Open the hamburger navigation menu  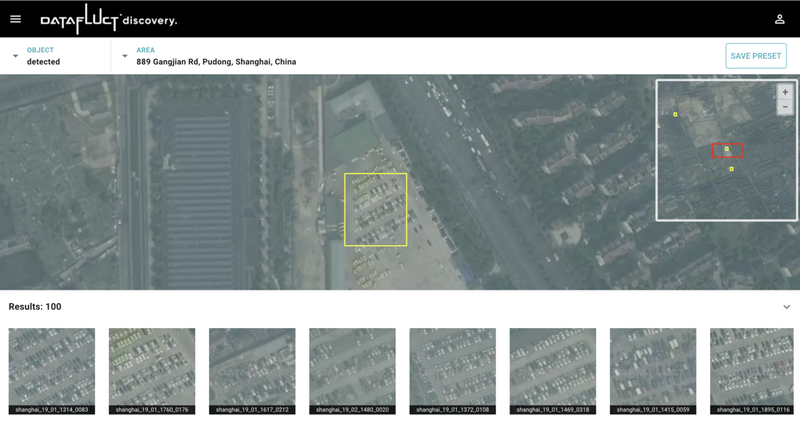tap(15, 19)
